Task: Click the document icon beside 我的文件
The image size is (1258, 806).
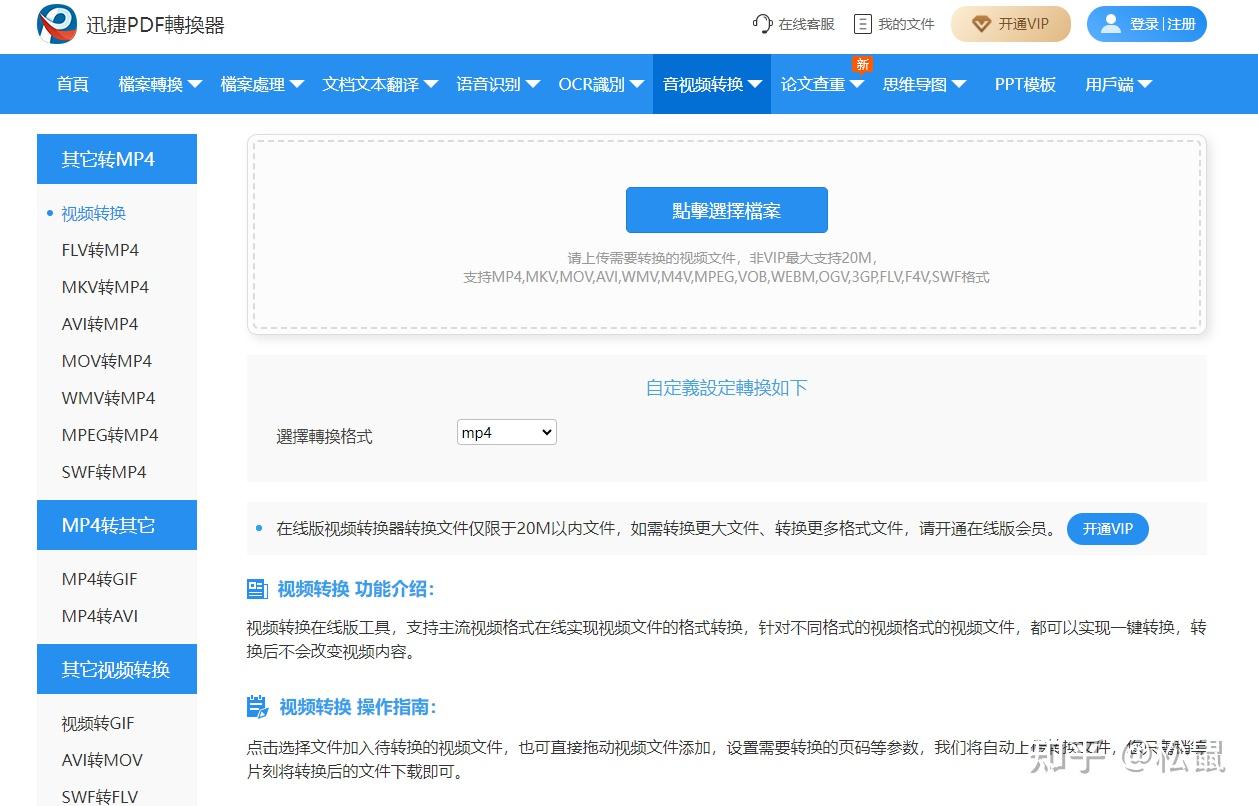Action: pos(862,24)
